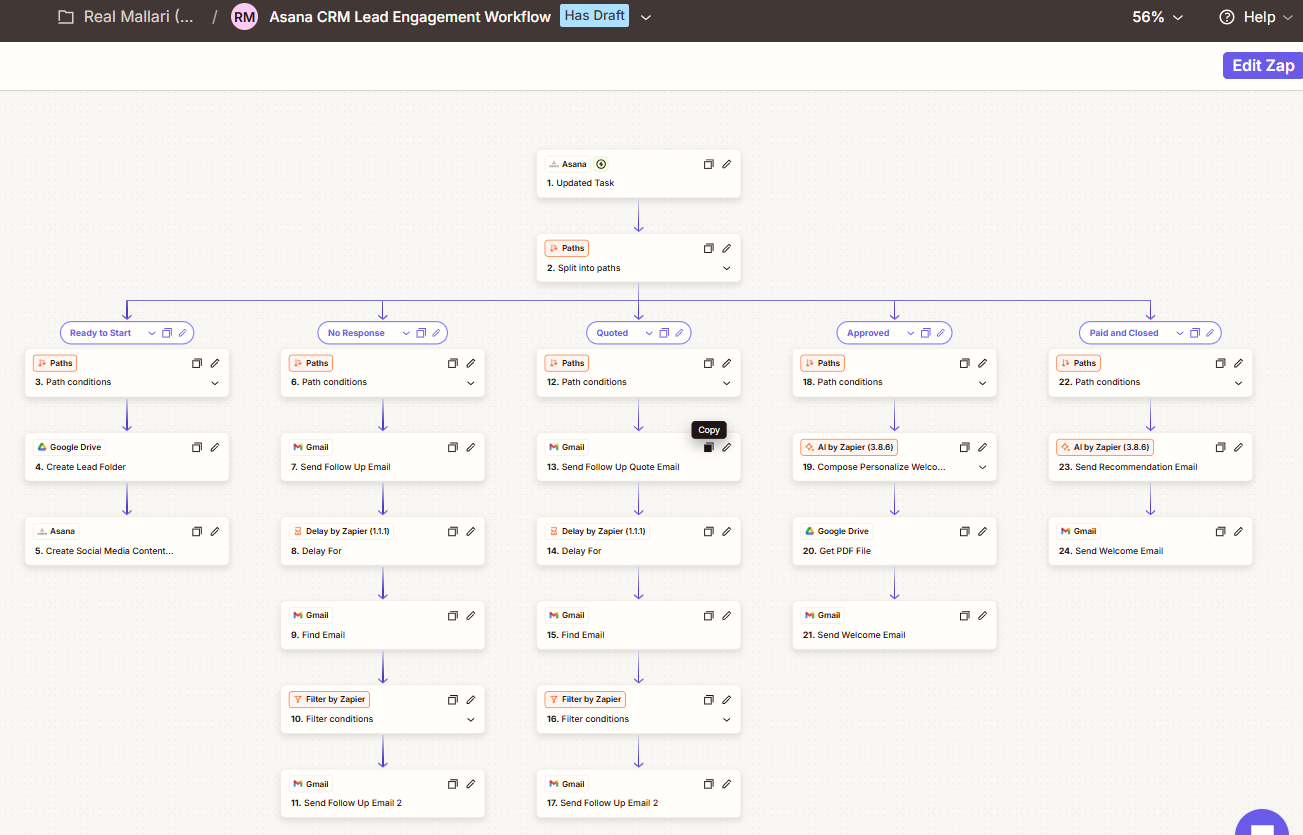
Task: Open the round chat widget button
Action: pos(1262,825)
